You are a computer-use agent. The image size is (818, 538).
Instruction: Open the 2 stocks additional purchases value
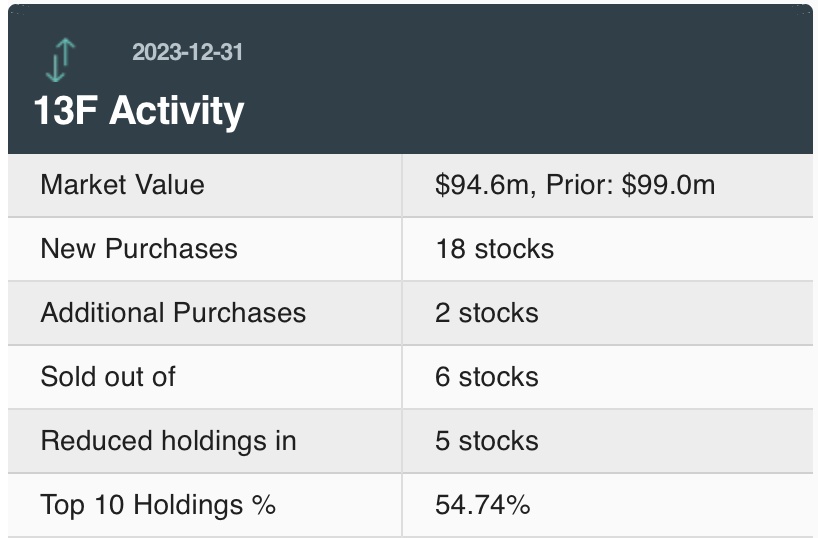pos(486,313)
